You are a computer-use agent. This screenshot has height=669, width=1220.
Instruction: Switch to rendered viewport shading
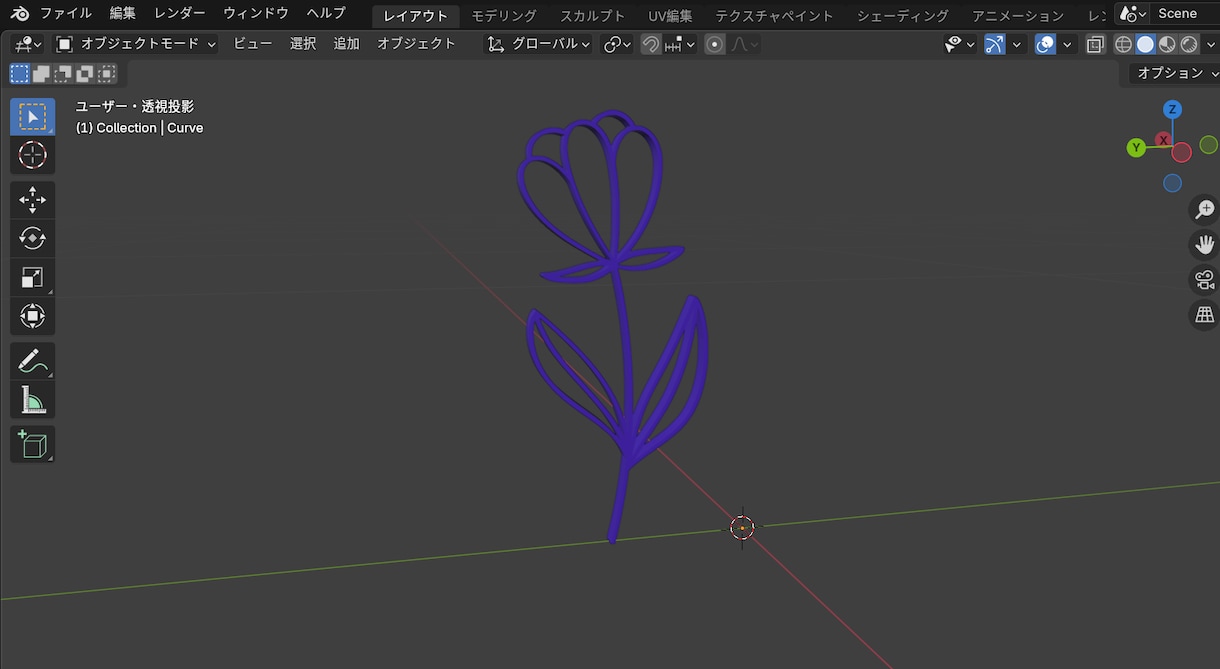[1189, 44]
